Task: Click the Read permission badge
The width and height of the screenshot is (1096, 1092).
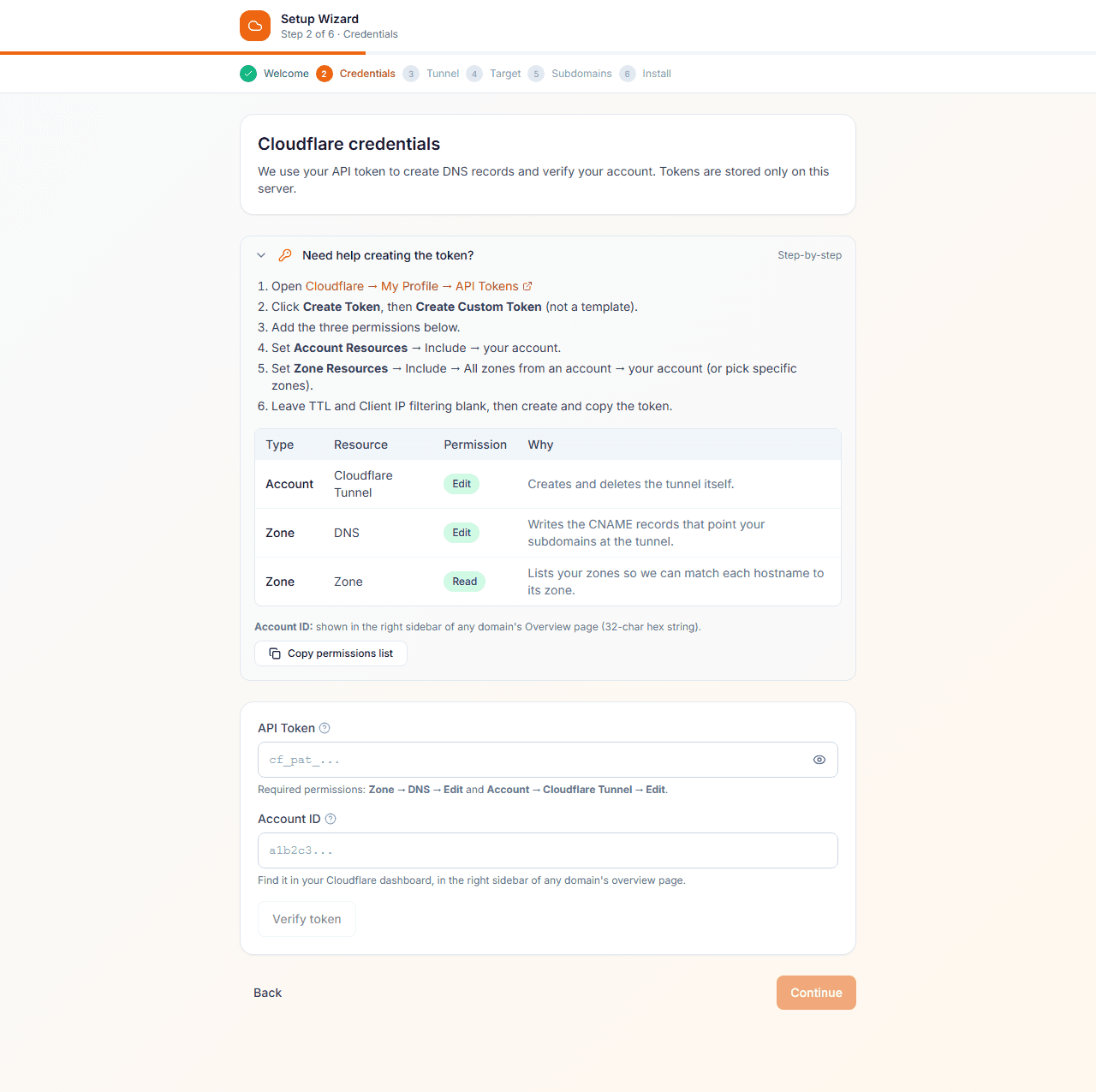Action: point(465,582)
